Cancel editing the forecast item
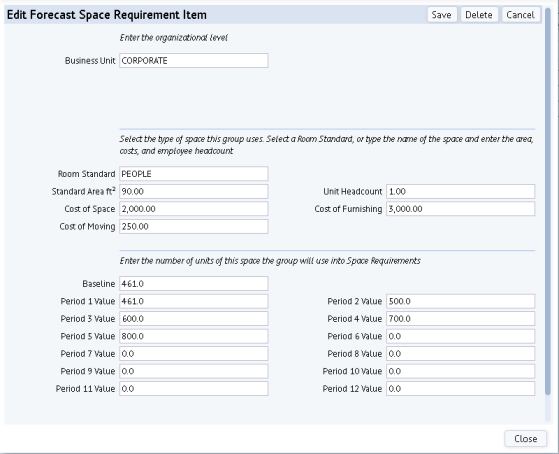The width and height of the screenshot is (559, 454). [x=520, y=15]
